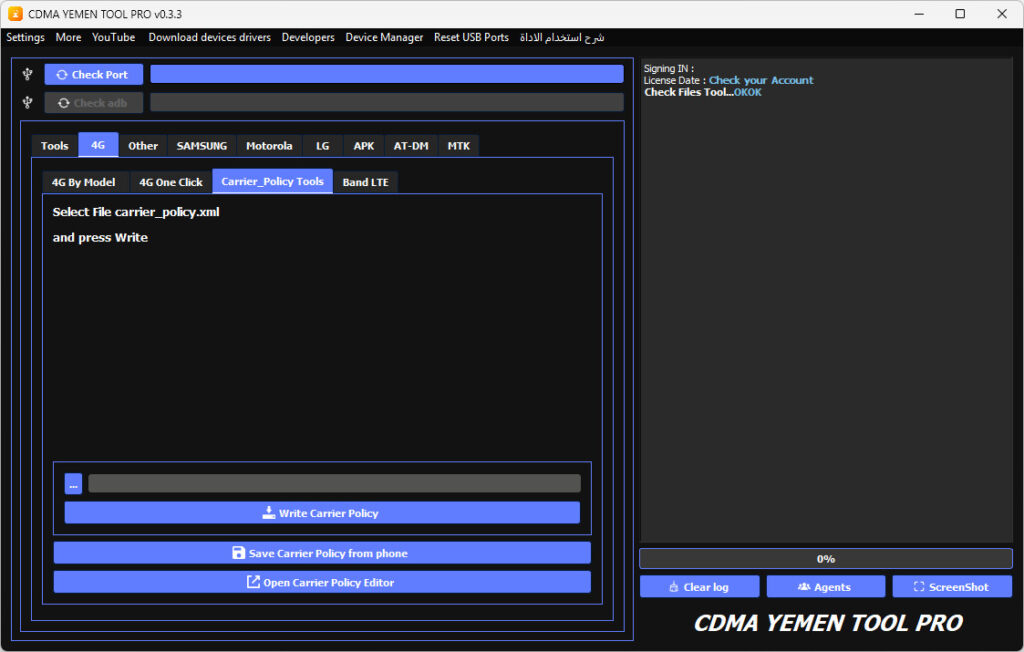Click Save Carrier Policy from phone
This screenshot has height=652, width=1024.
321,553
